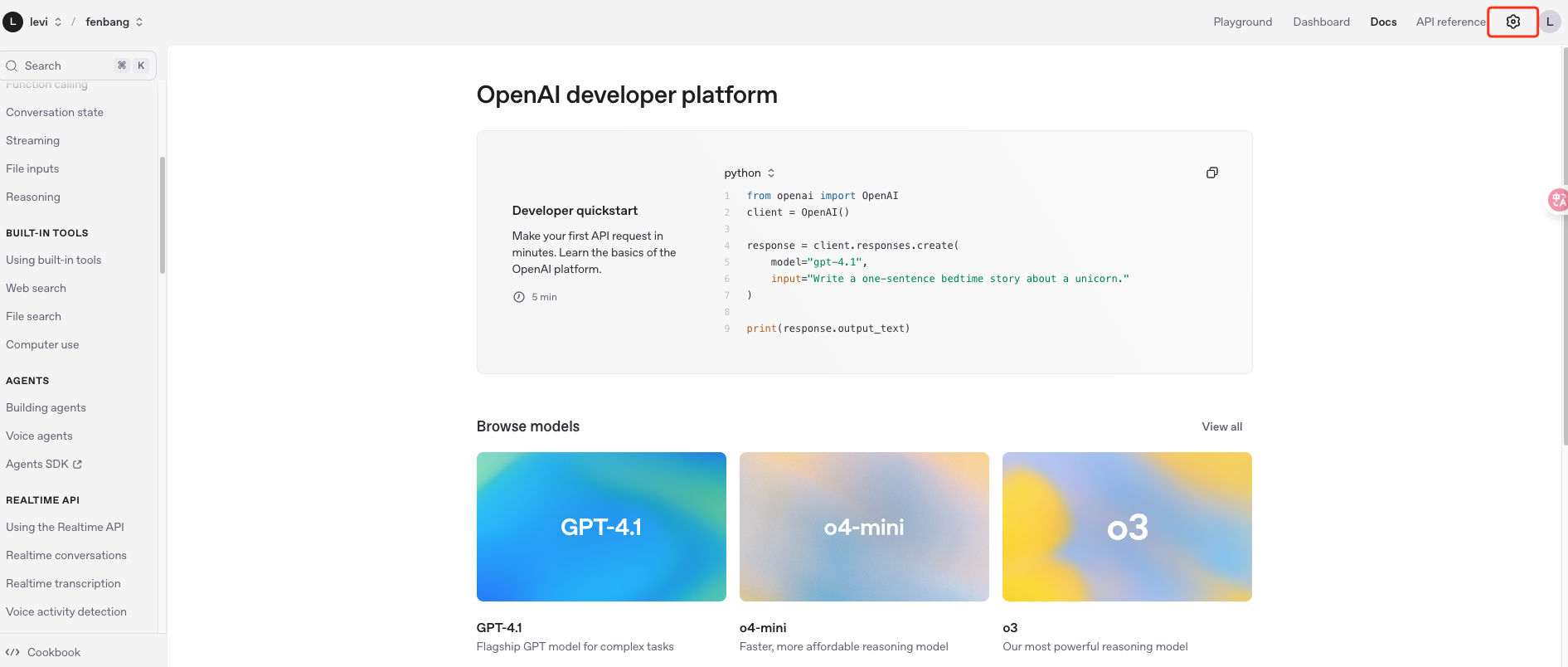The width and height of the screenshot is (1568, 667).
Task: Open Building agents page
Action: (46, 407)
